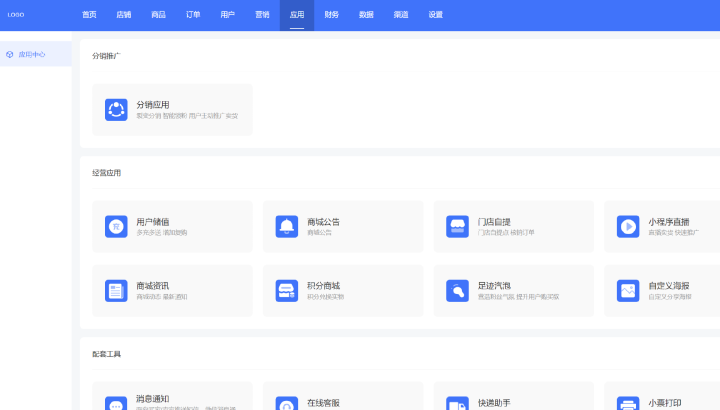Open the 店铺 menu

124,15
